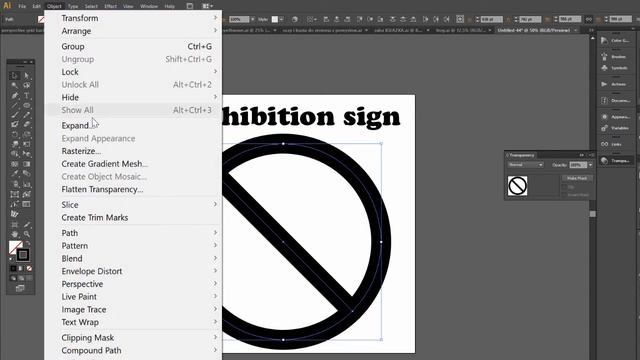Open the Variables panel

(616, 128)
